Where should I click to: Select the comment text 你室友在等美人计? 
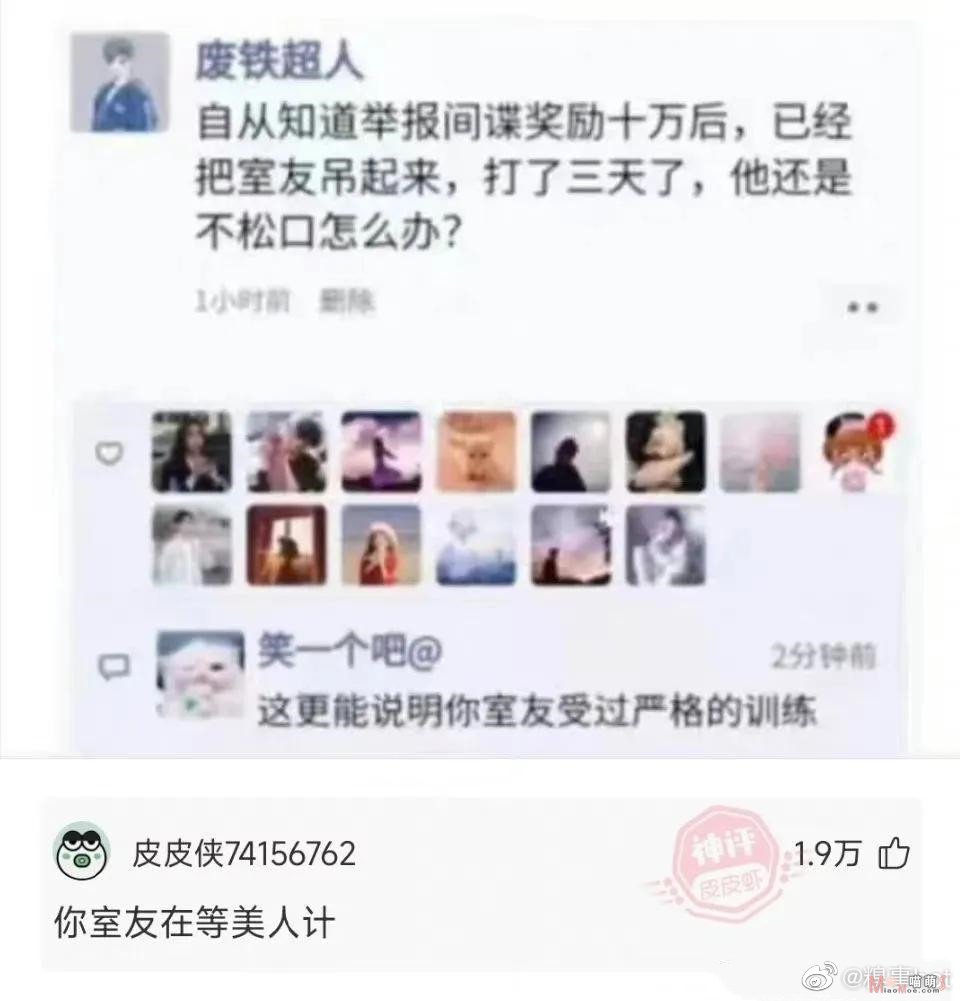point(195,923)
